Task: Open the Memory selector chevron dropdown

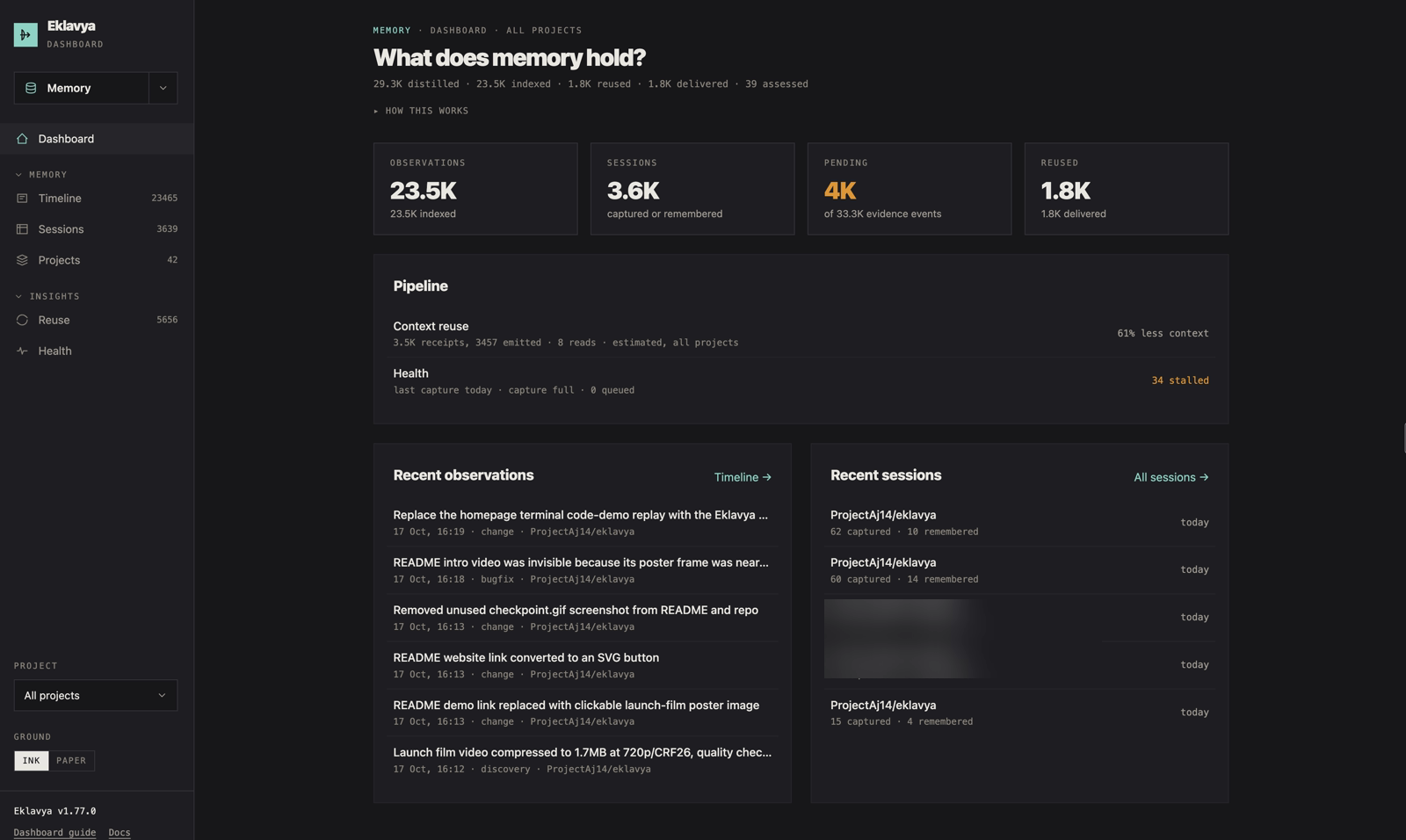Action: (x=163, y=88)
